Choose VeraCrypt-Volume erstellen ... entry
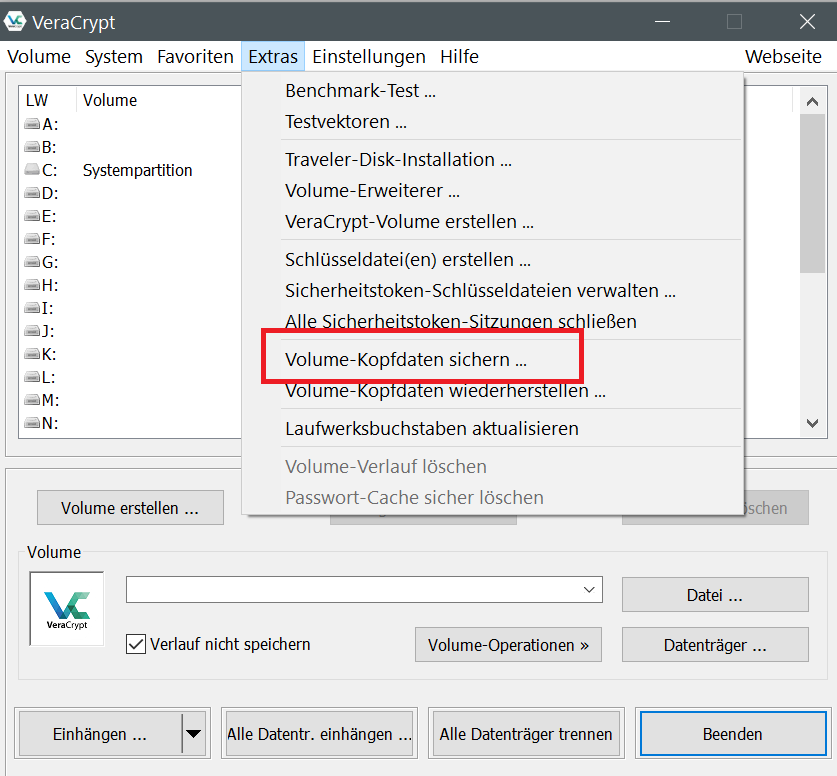The height and width of the screenshot is (776, 837). 493,221
